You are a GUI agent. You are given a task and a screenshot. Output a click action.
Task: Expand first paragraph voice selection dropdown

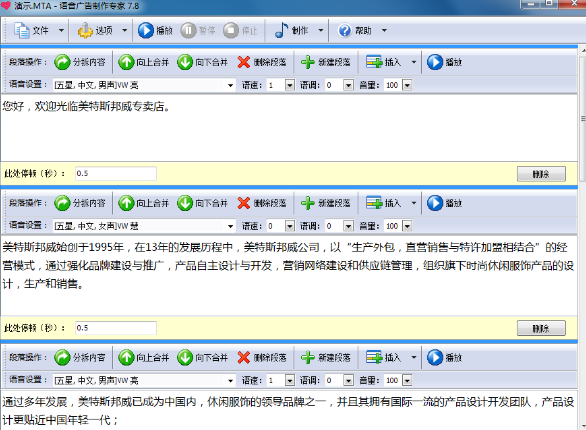(231, 85)
